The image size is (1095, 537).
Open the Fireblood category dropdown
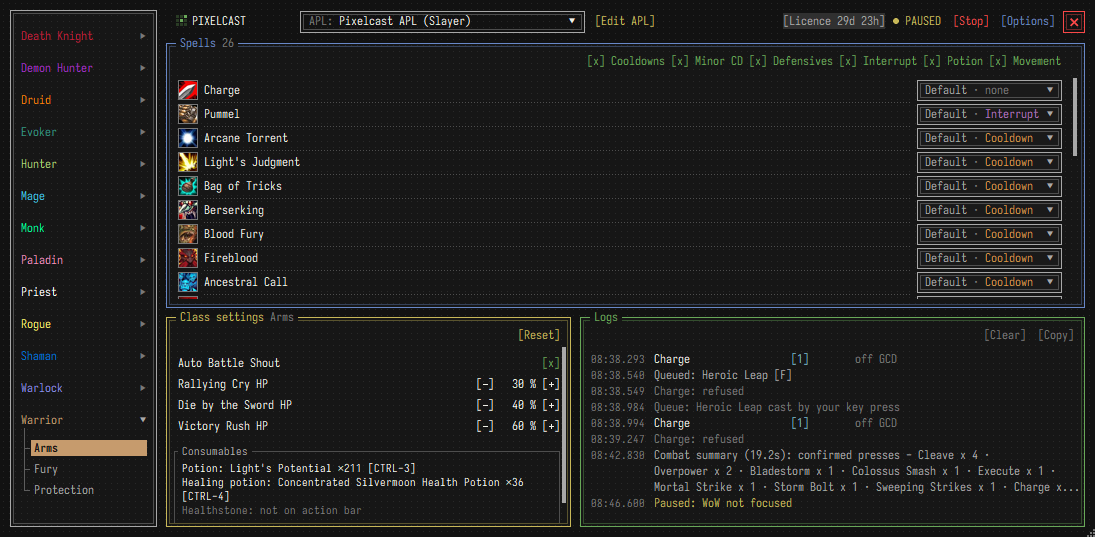(990, 258)
